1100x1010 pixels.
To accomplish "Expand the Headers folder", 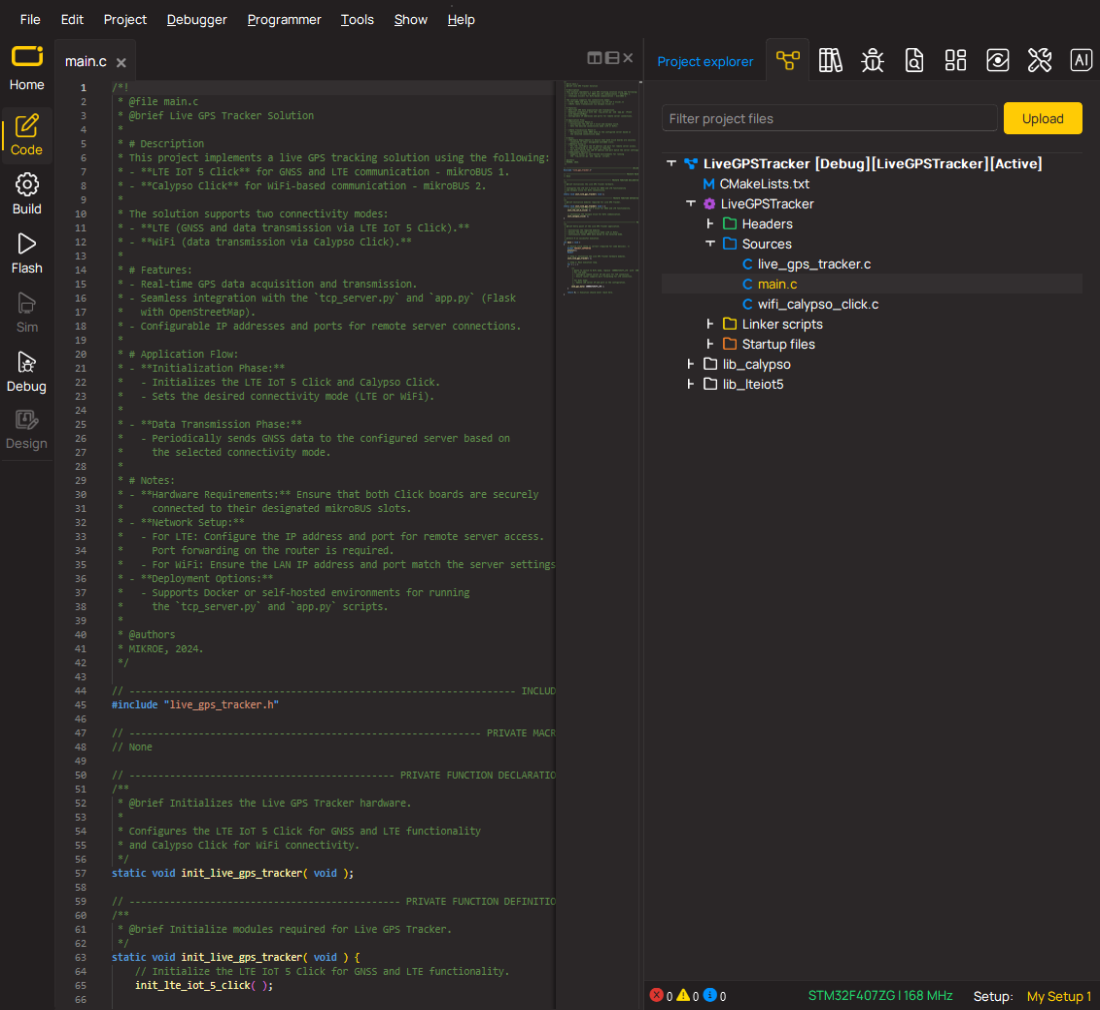I will tap(710, 224).
